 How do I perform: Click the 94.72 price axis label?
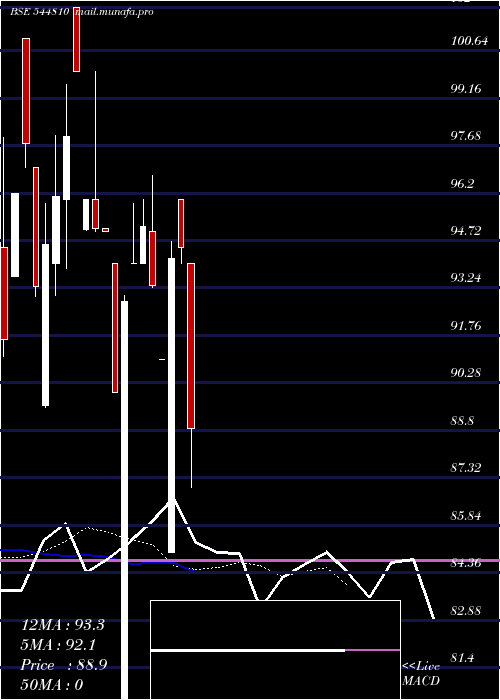tap(466, 231)
